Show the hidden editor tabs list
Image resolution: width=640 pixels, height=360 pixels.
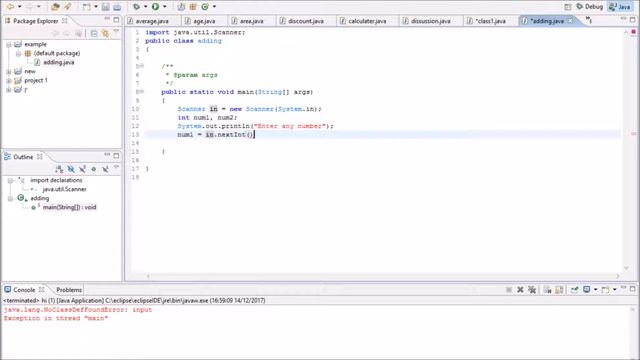click(589, 20)
